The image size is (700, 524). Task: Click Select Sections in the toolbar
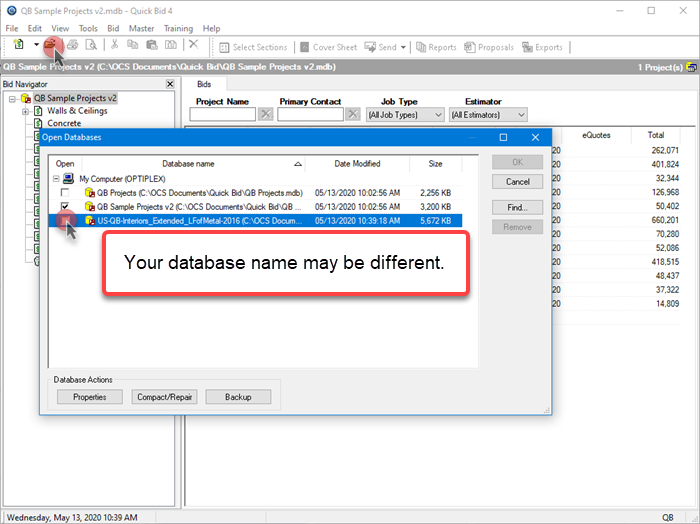[x=253, y=47]
